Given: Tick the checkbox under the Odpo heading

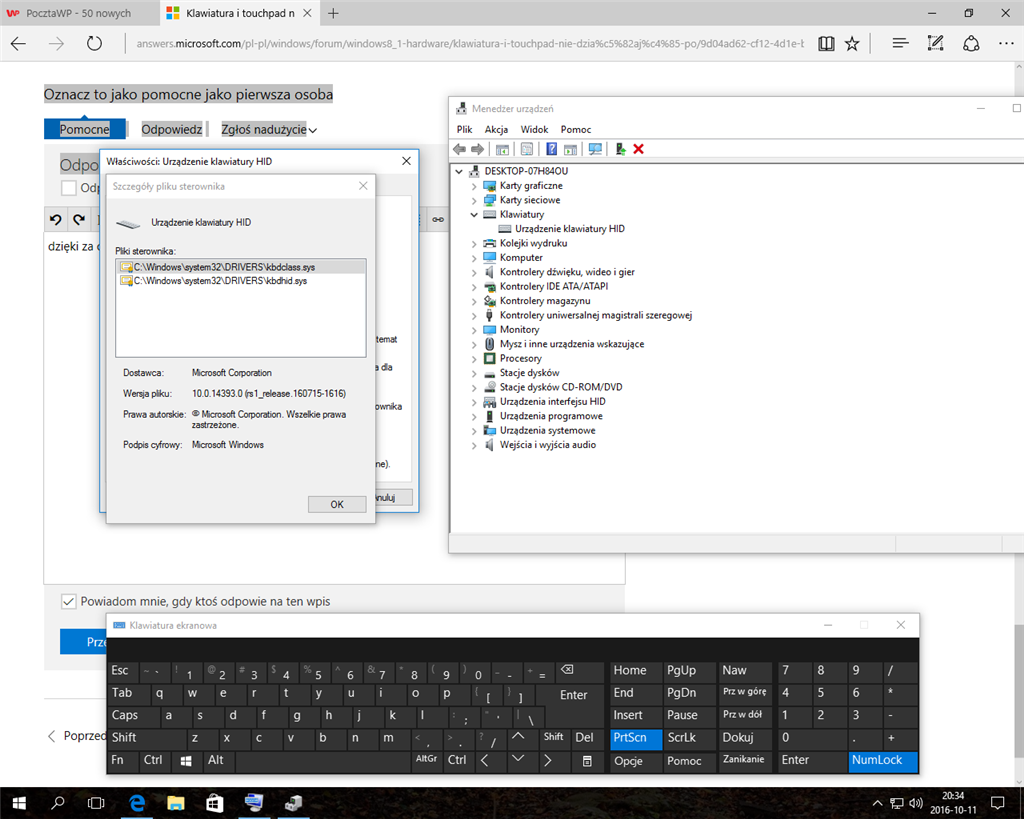Looking at the screenshot, I should pyautogui.click(x=69, y=188).
